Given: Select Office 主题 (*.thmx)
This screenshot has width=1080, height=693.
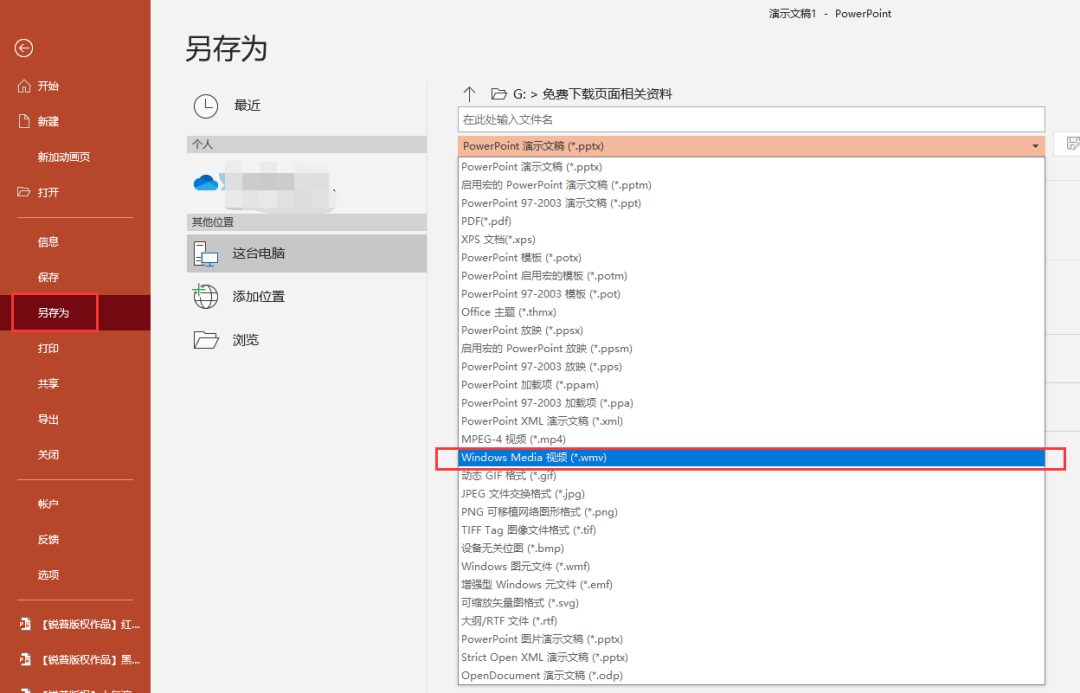Looking at the screenshot, I should tap(751, 312).
